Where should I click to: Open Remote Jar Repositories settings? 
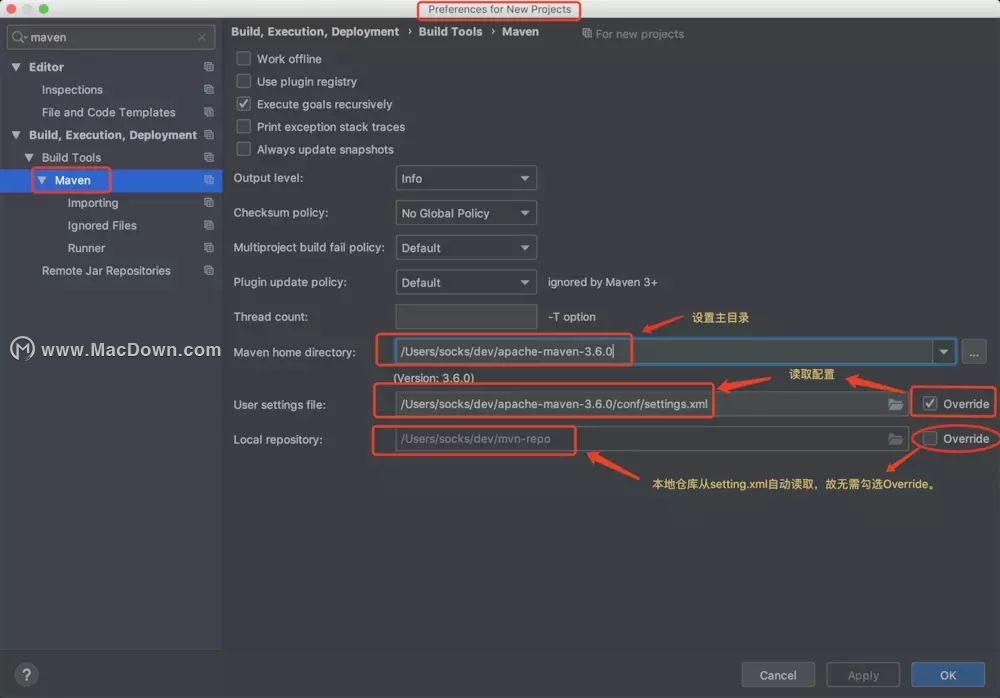click(106, 271)
